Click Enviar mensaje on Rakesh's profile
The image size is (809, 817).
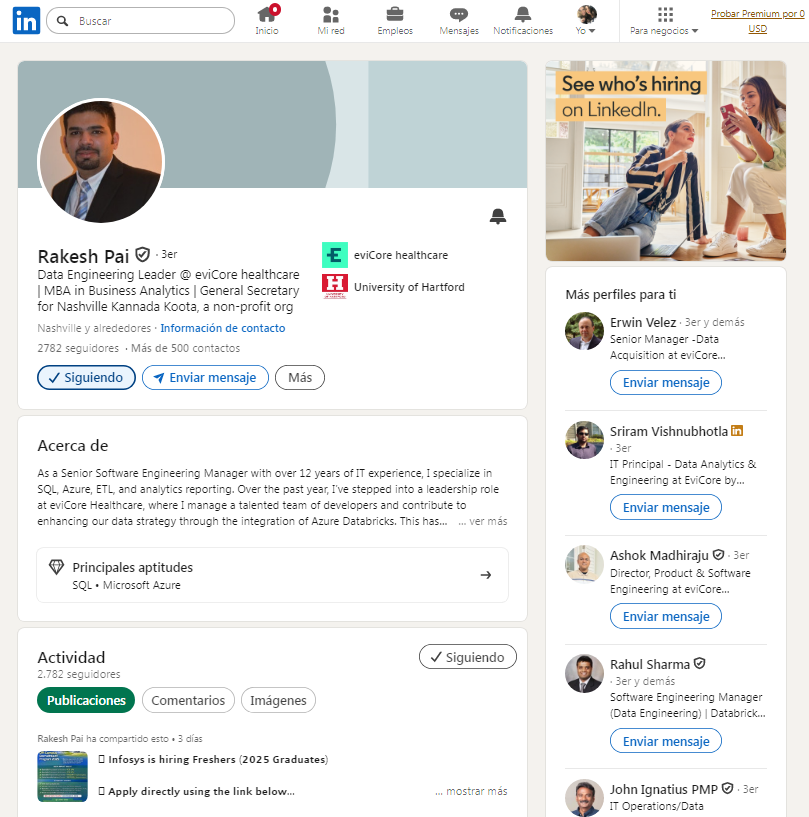(x=205, y=378)
